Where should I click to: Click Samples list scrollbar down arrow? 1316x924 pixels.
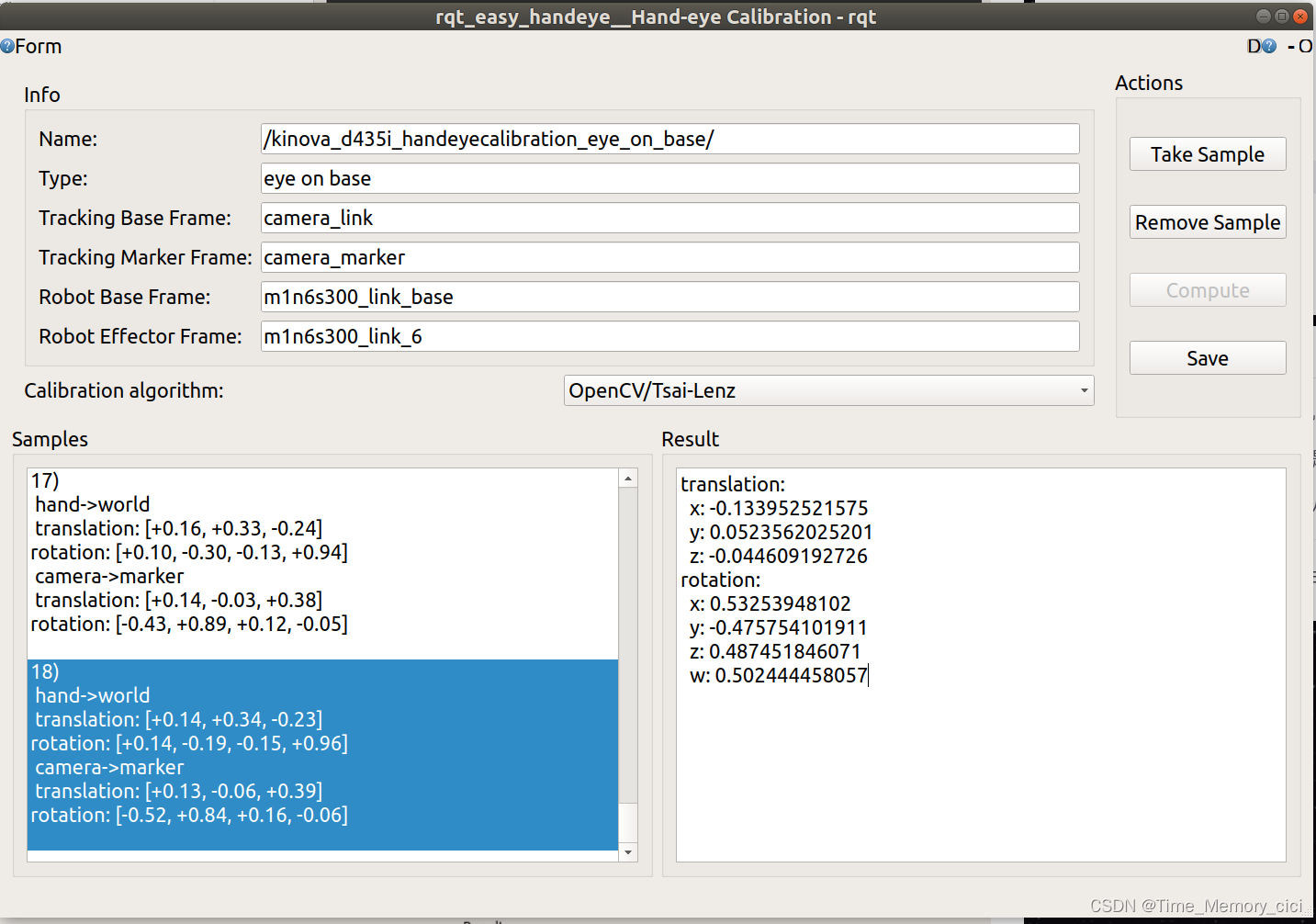pos(628,852)
